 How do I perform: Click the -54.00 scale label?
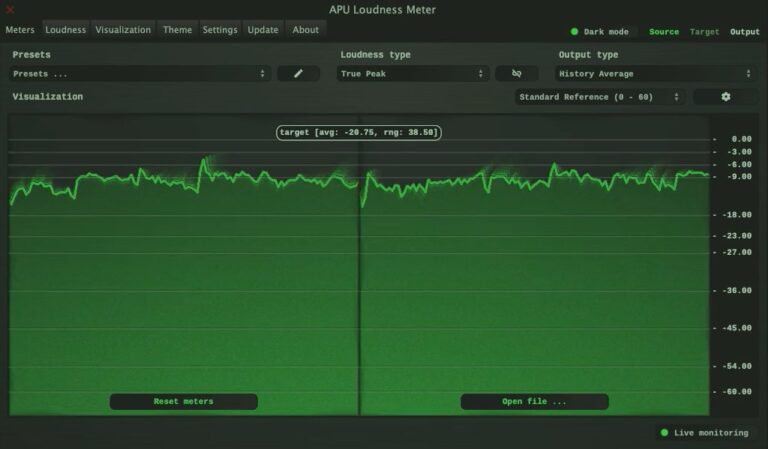click(737, 366)
